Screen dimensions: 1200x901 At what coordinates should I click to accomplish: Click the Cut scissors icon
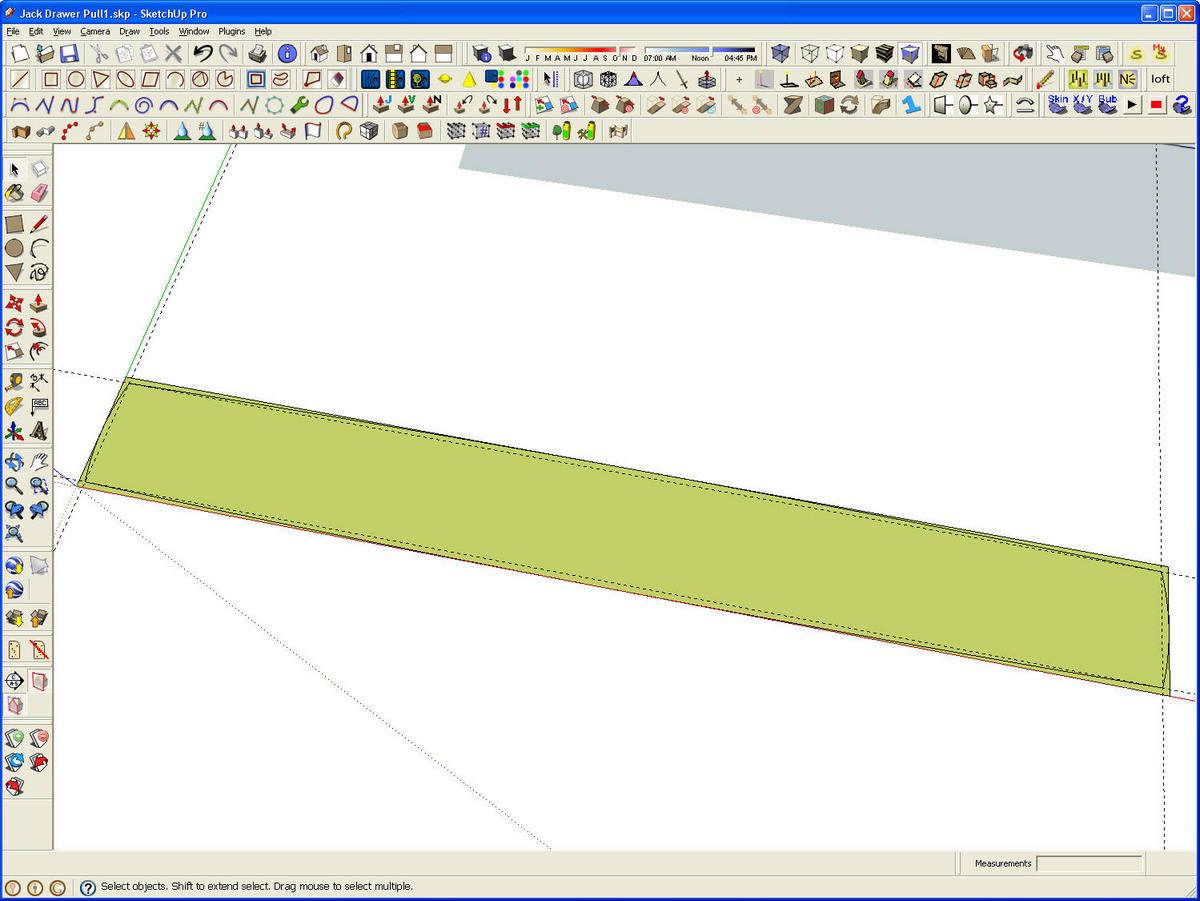click(x=99, y=54)
